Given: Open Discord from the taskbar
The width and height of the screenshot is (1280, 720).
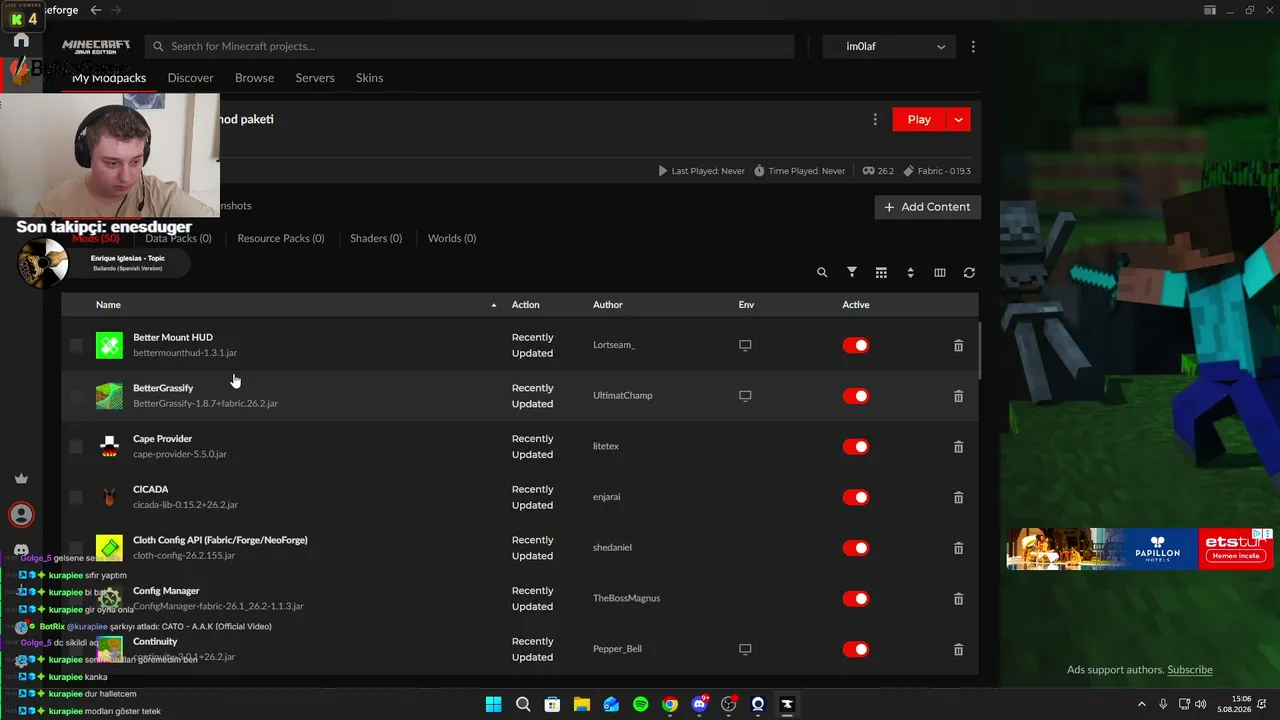Looking at the screenshot, I should (700, 704).
